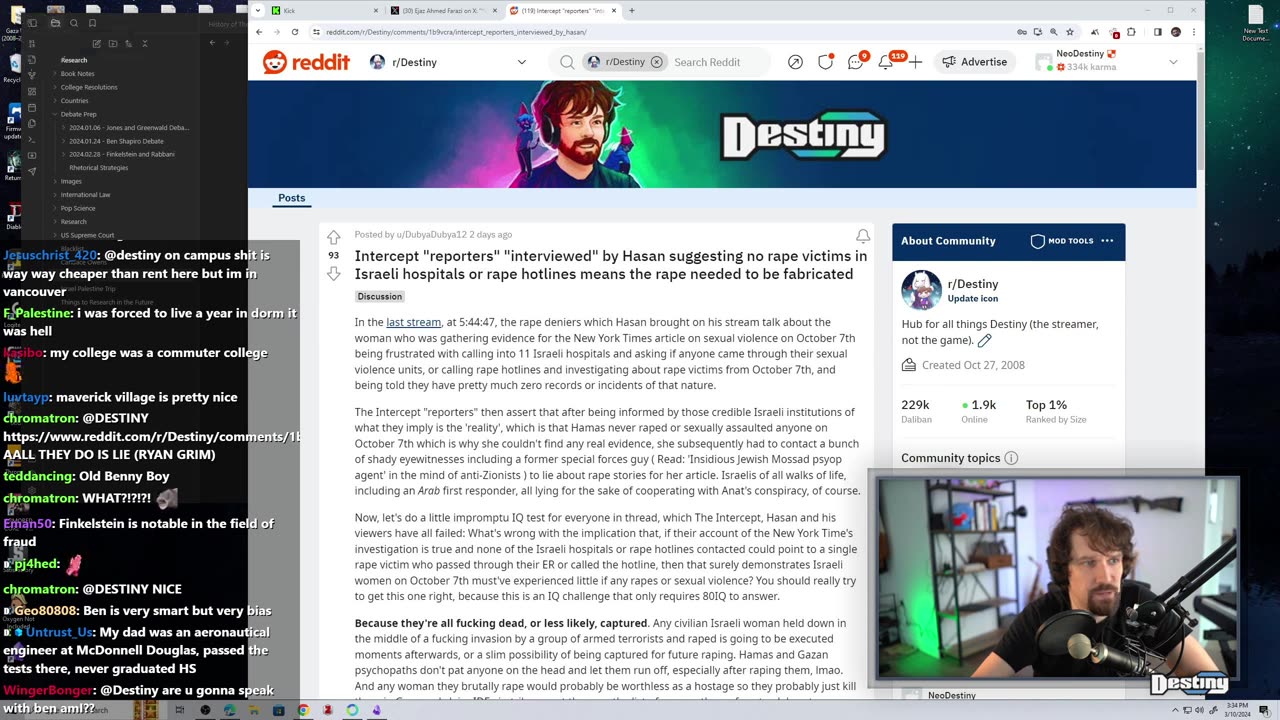Click the Update icon link
Viewport: 1280px width, 720px height.
tap(972, 299)
